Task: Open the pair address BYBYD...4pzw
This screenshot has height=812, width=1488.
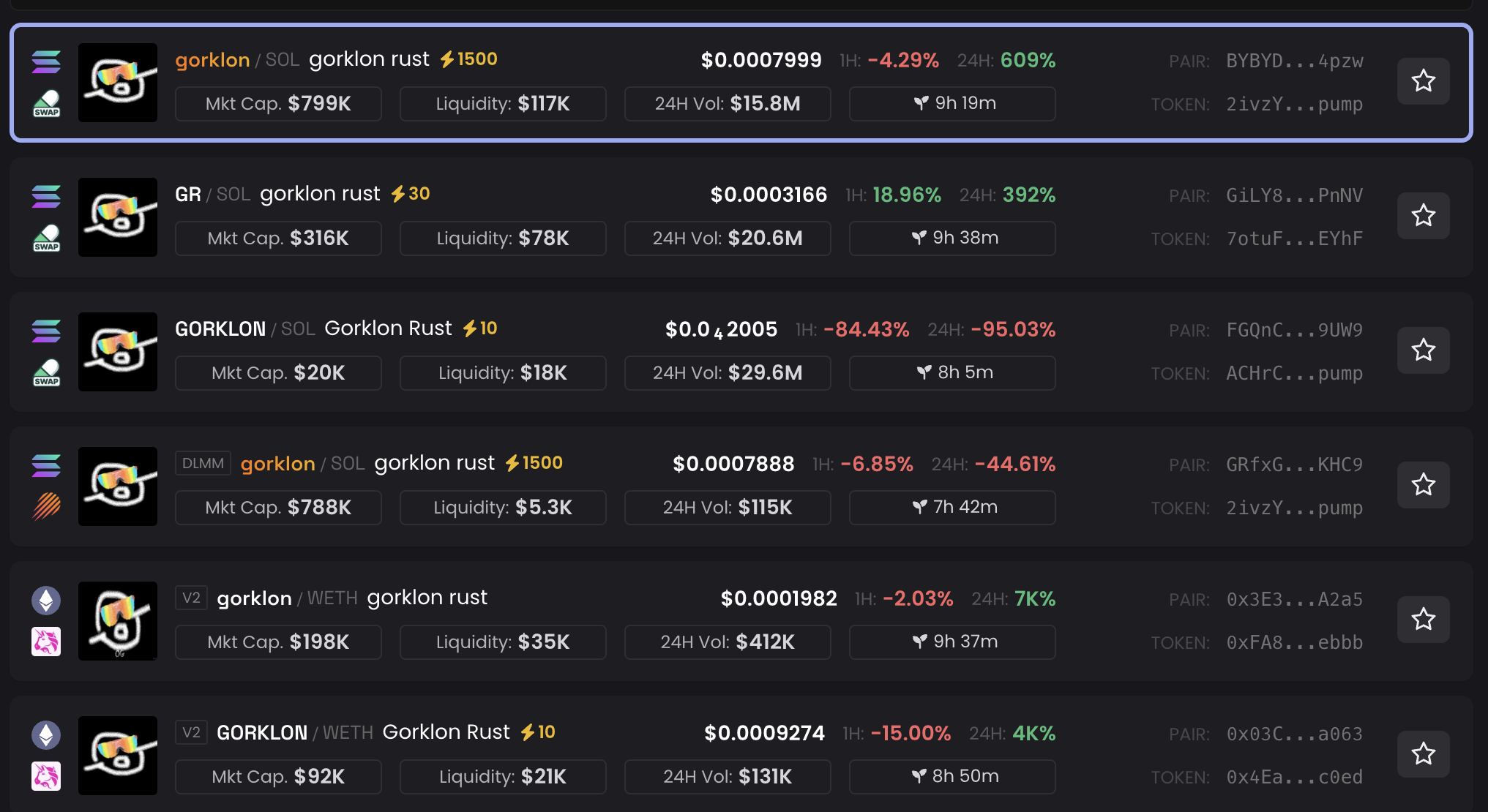Action: pyautogui.click(x=1294, y=61)
